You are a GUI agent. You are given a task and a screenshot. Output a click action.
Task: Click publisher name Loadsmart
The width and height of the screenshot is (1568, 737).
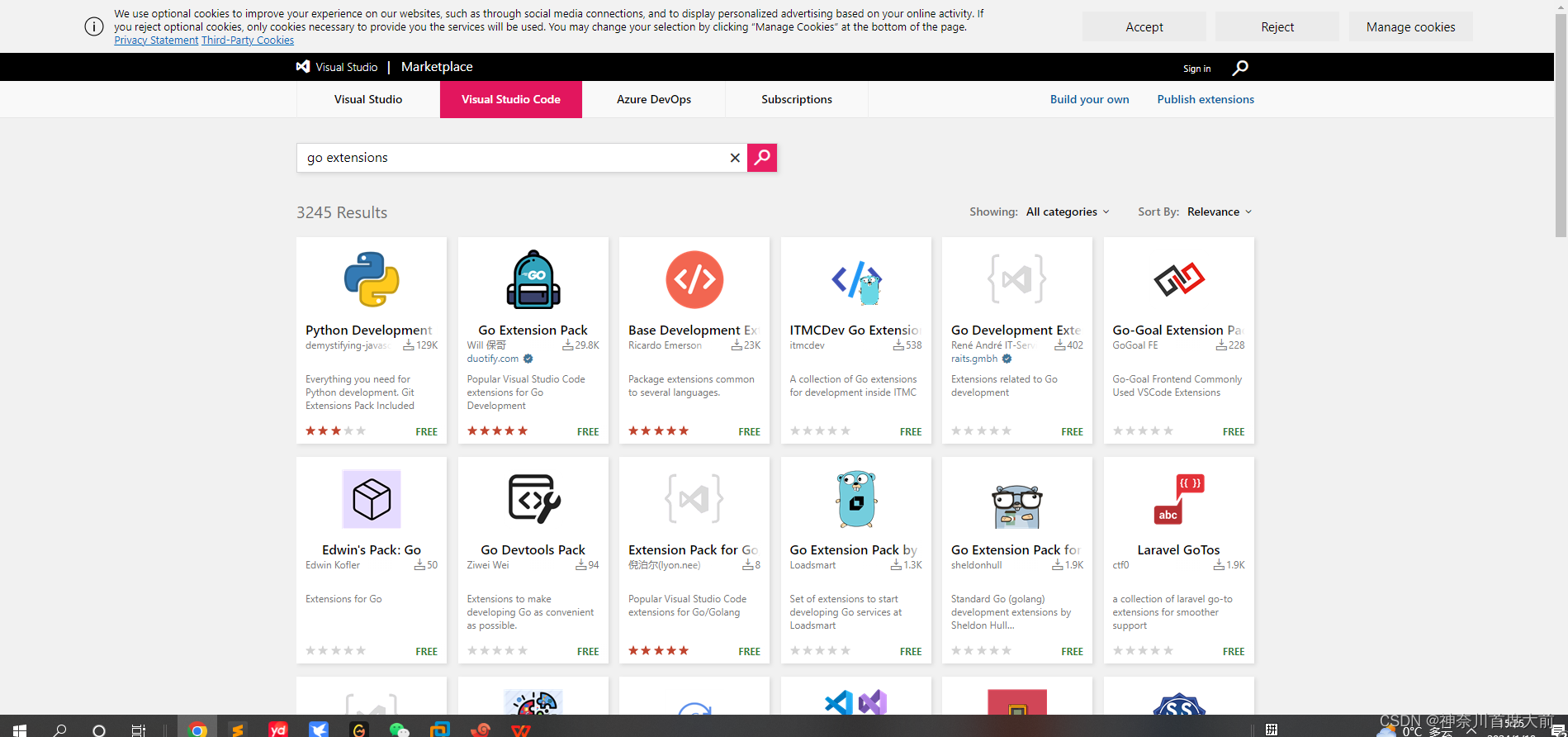[x=812, y=565]
